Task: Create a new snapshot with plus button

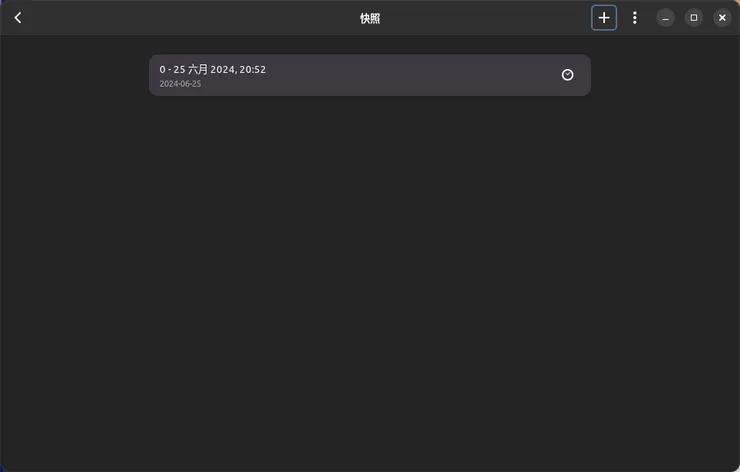Action: point(604,18)
